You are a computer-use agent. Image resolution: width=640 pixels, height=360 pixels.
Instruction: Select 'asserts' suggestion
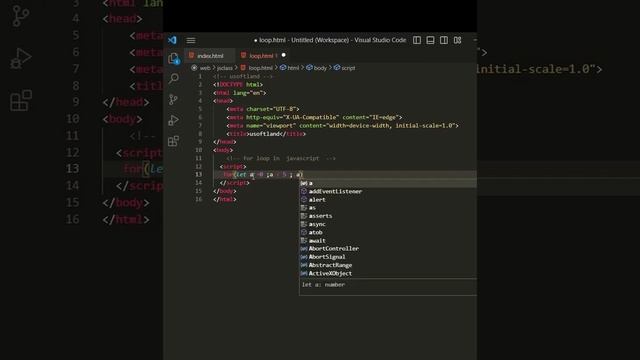point(388,216)
